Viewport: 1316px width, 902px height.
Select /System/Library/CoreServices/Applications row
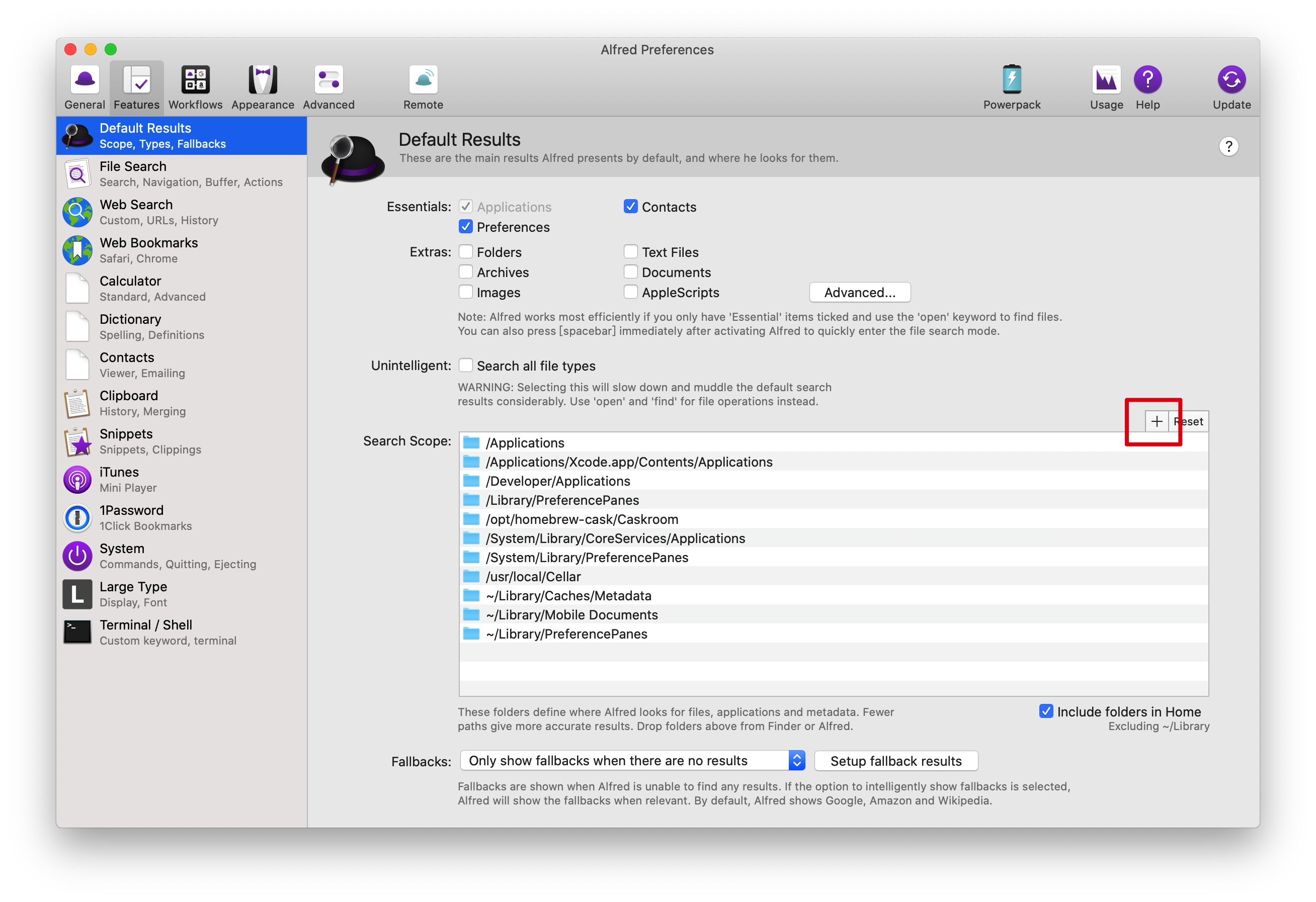pyautogui.click(x=834, y=538)
